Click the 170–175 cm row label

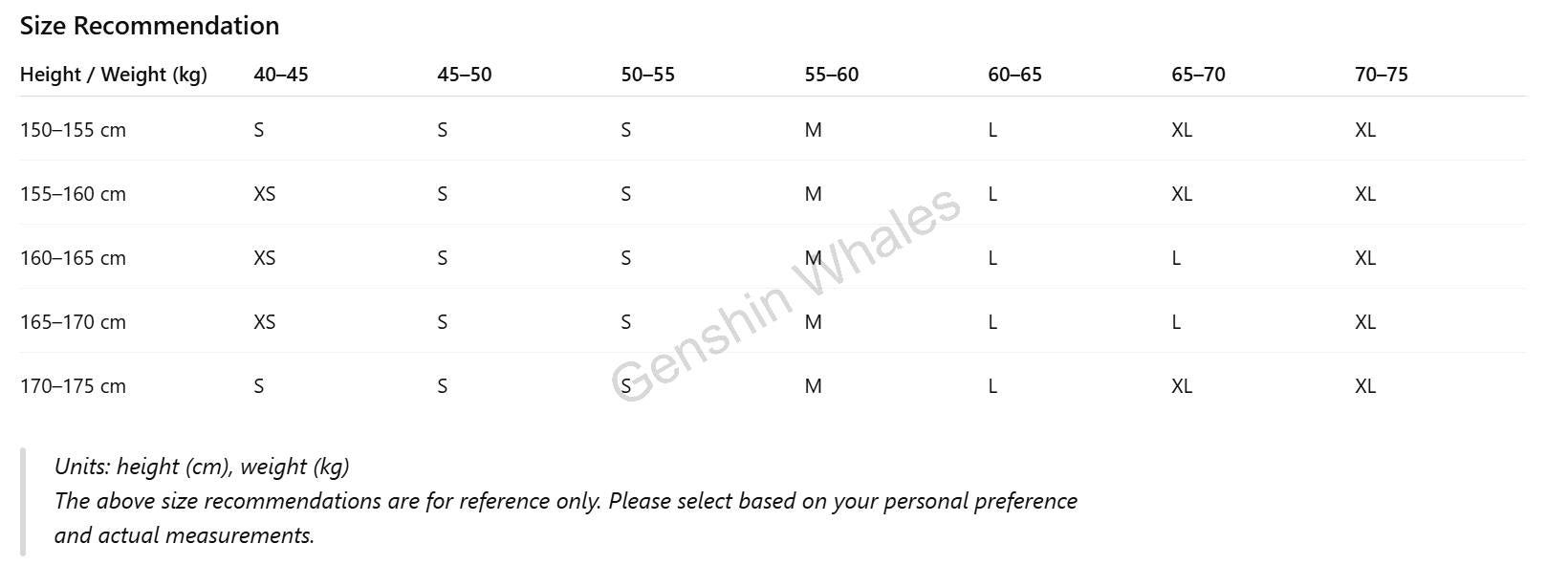[74, 386]
